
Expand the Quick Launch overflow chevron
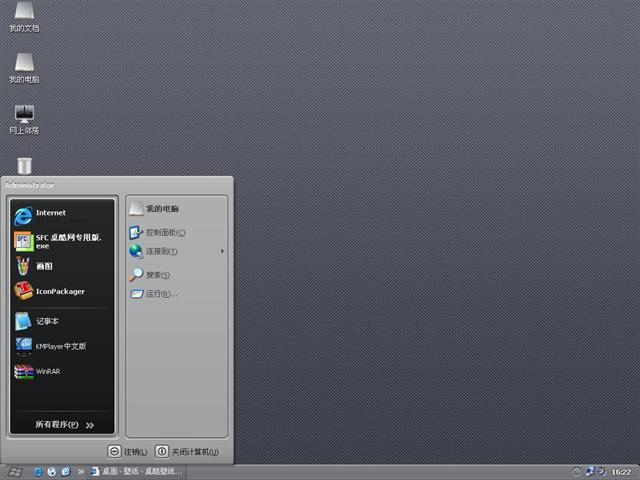81,472
